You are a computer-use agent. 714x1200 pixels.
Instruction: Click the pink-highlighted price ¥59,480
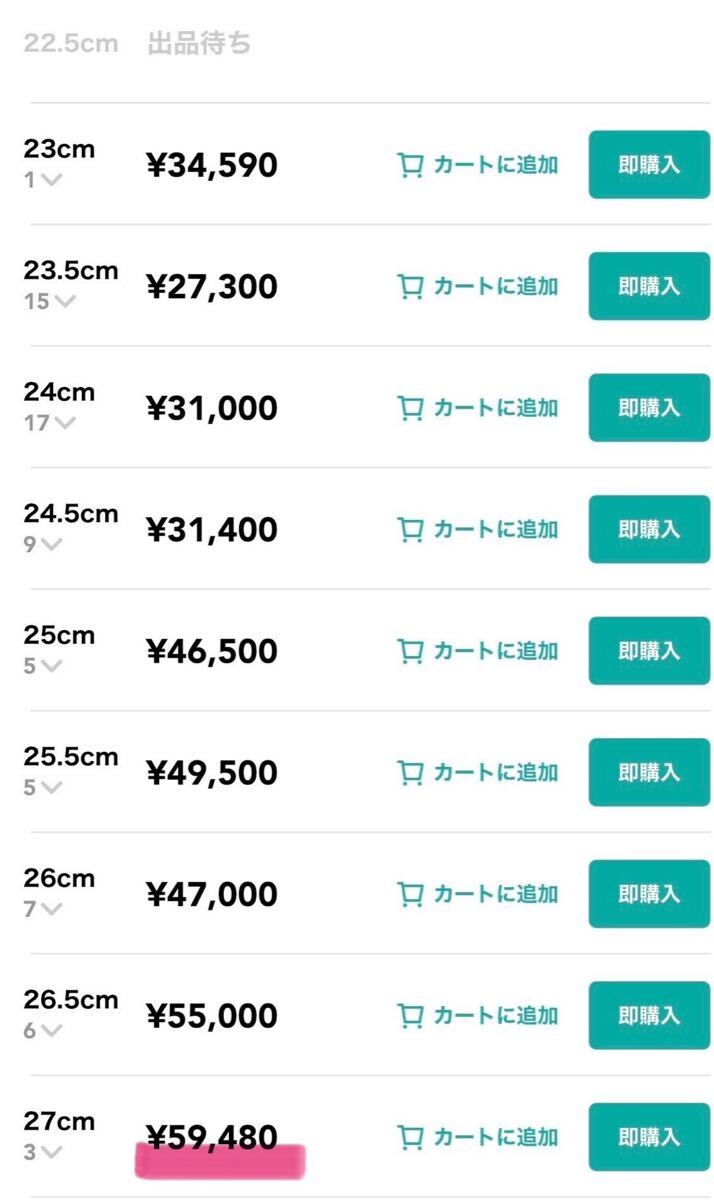pyautogui.click(x=212, y=1138)
